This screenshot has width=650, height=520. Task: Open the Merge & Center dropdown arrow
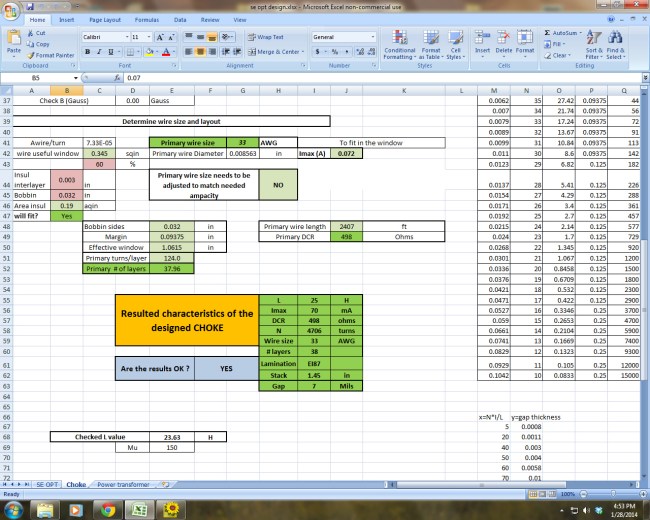pyautogui.click(x=304, y=51)
